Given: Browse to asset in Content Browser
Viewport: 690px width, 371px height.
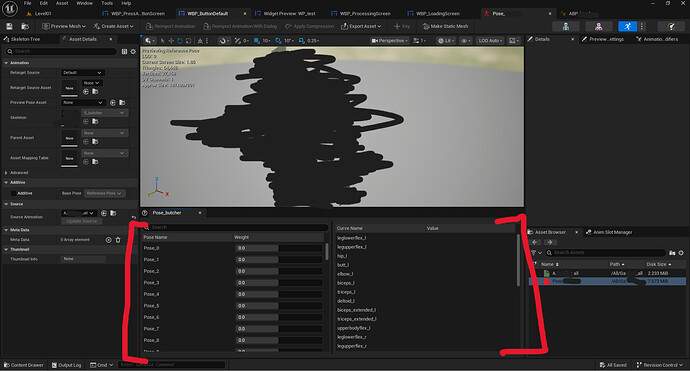Looking at the screenshot, I should click(25, 26).
